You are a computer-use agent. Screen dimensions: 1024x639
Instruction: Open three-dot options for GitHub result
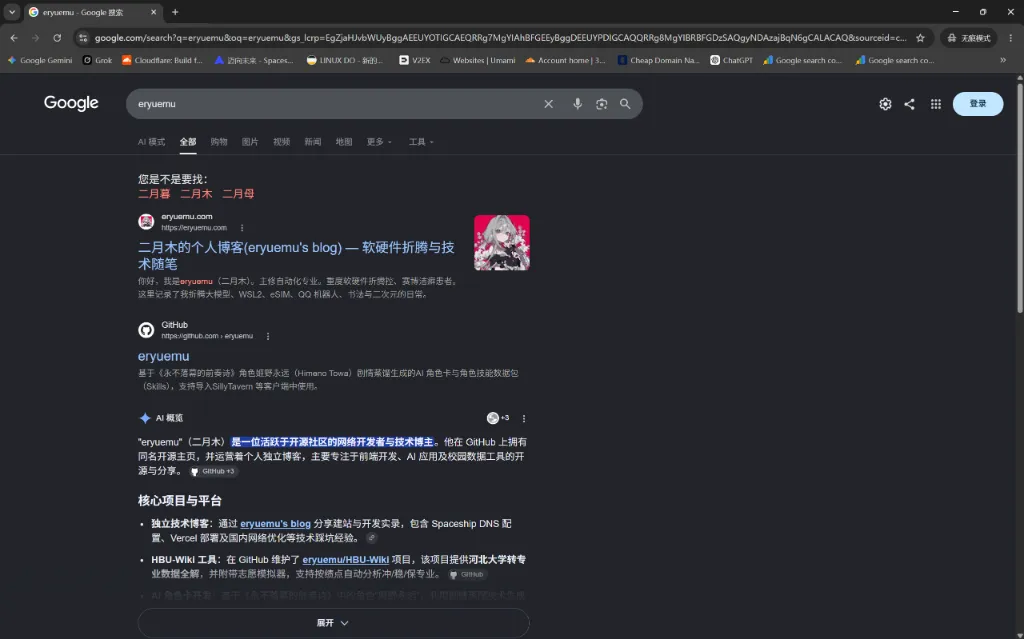point(268,336)
